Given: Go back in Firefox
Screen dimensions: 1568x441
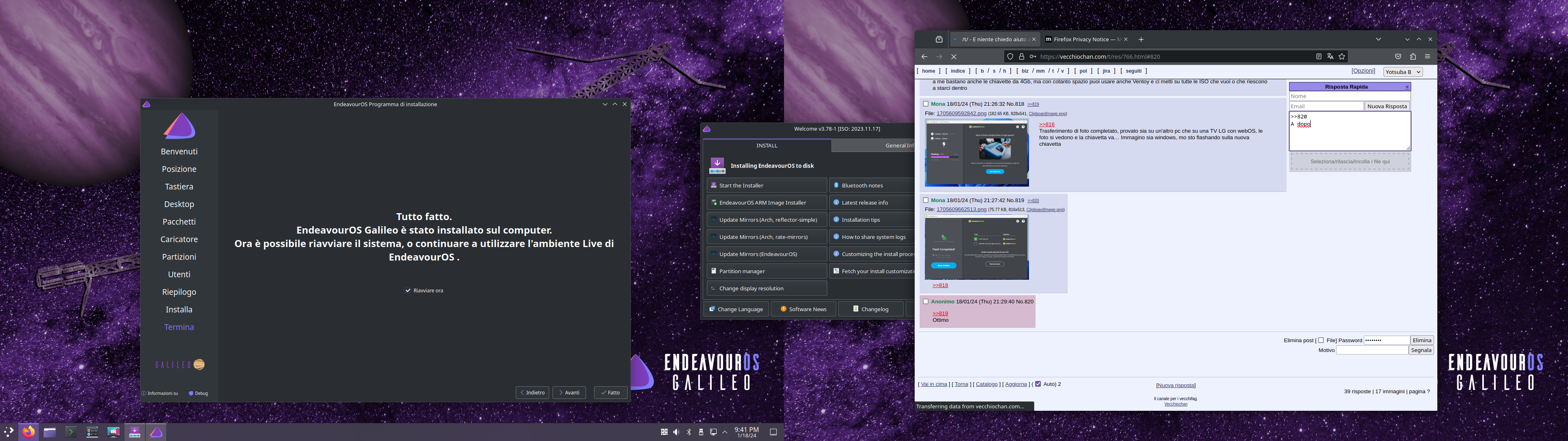Looking at the screenshot, I should (924, 57).
